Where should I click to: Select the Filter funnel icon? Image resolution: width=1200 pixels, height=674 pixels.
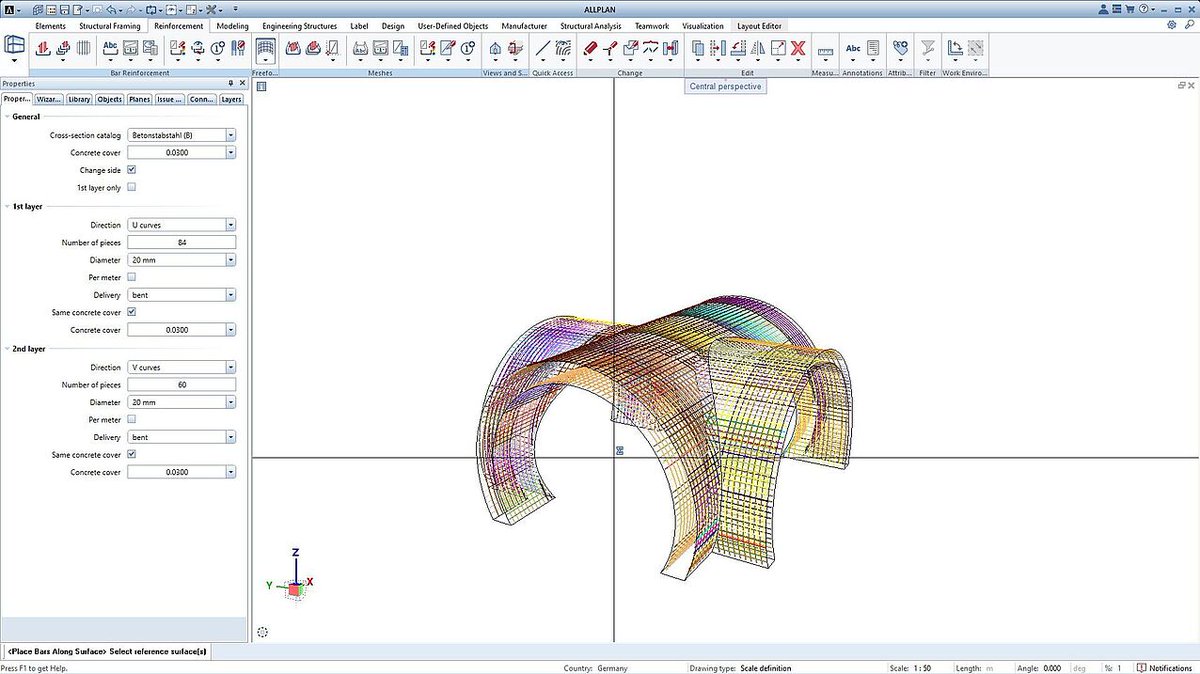[x=927, y=47]
